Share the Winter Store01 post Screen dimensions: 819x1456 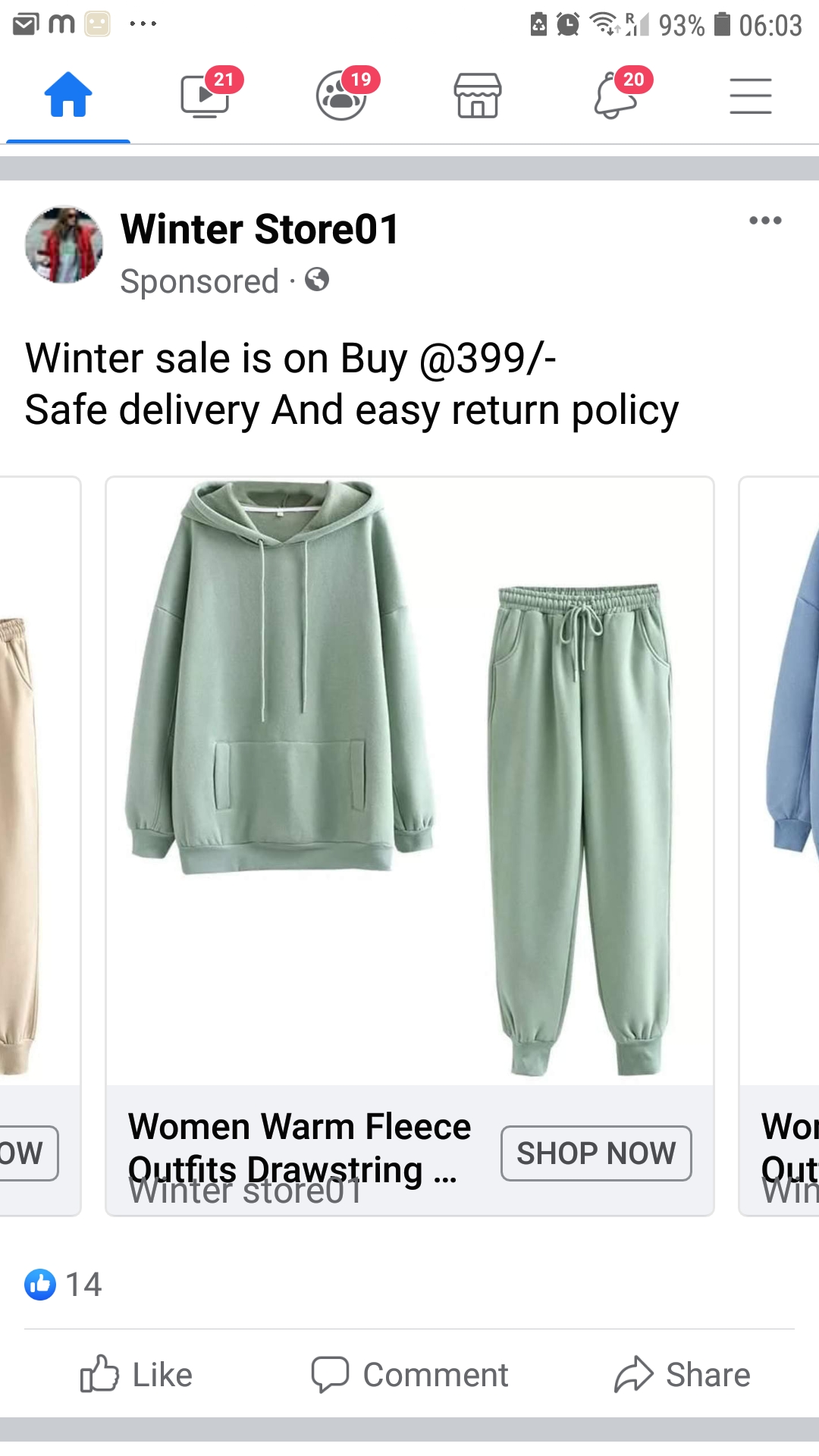682,1374
